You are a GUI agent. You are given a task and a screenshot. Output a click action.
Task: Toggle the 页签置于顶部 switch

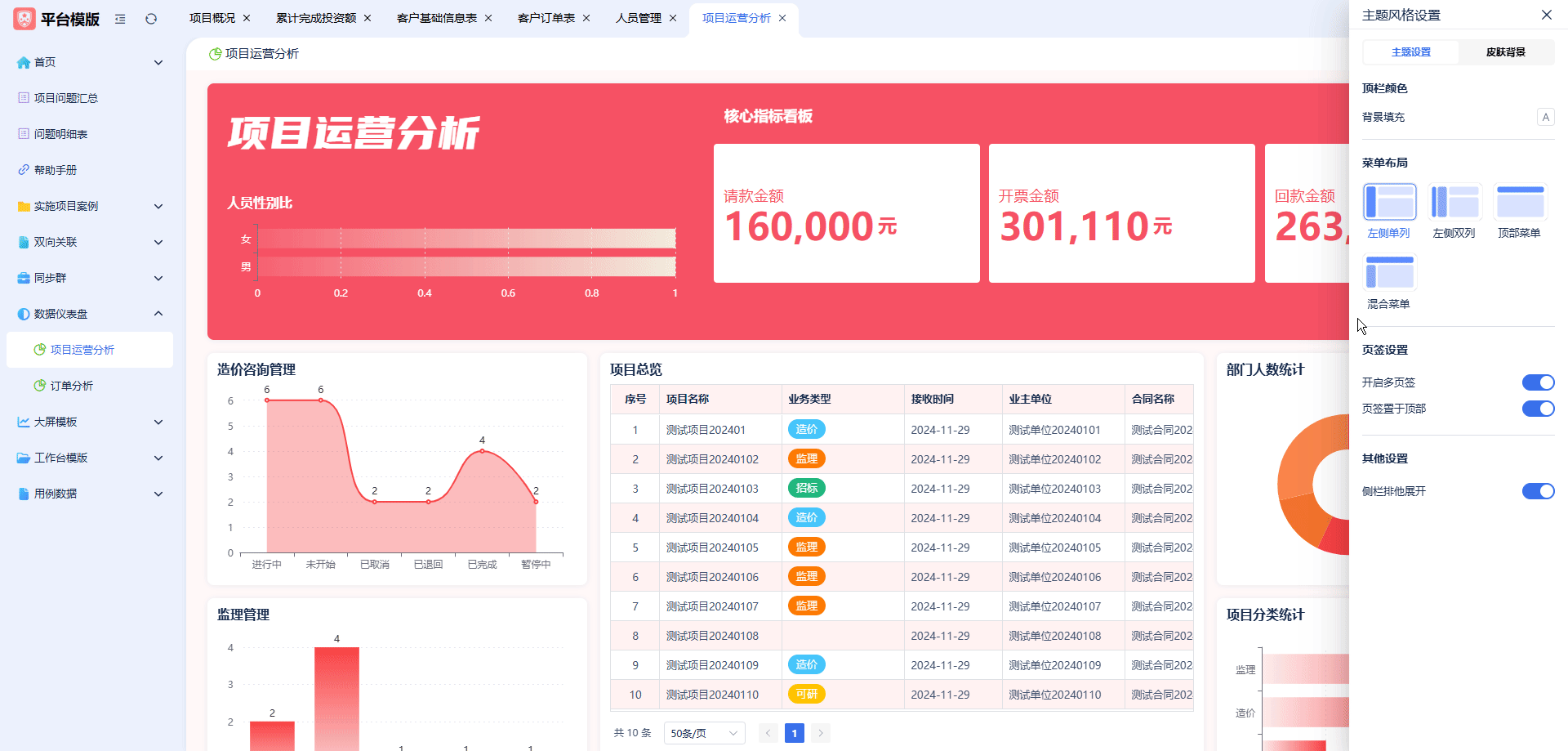(1538, 409)
